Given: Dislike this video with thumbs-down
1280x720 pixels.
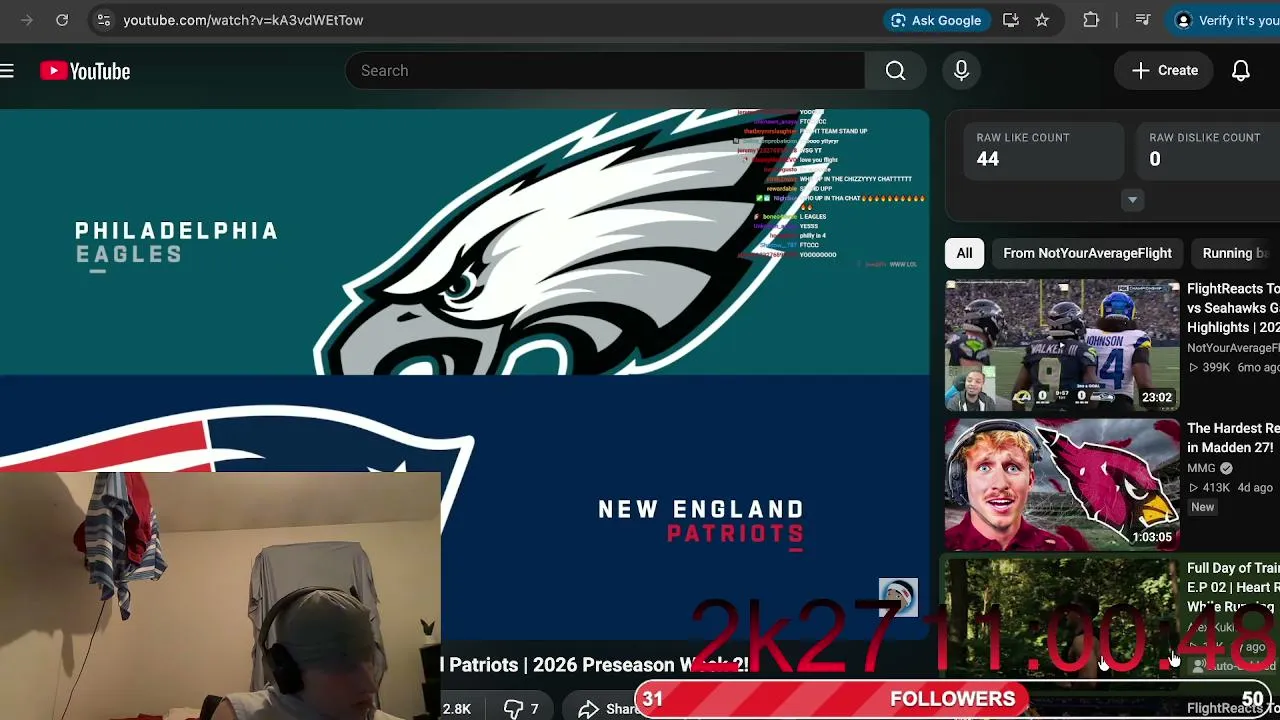Looking at the screenshot, I should [520, 708].
